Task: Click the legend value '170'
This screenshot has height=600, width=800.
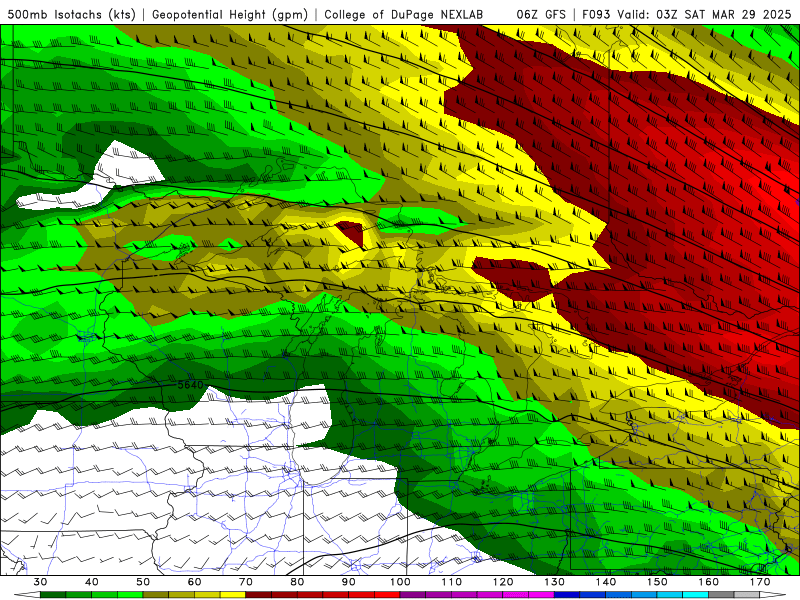Action: click(x=760, y=582)
